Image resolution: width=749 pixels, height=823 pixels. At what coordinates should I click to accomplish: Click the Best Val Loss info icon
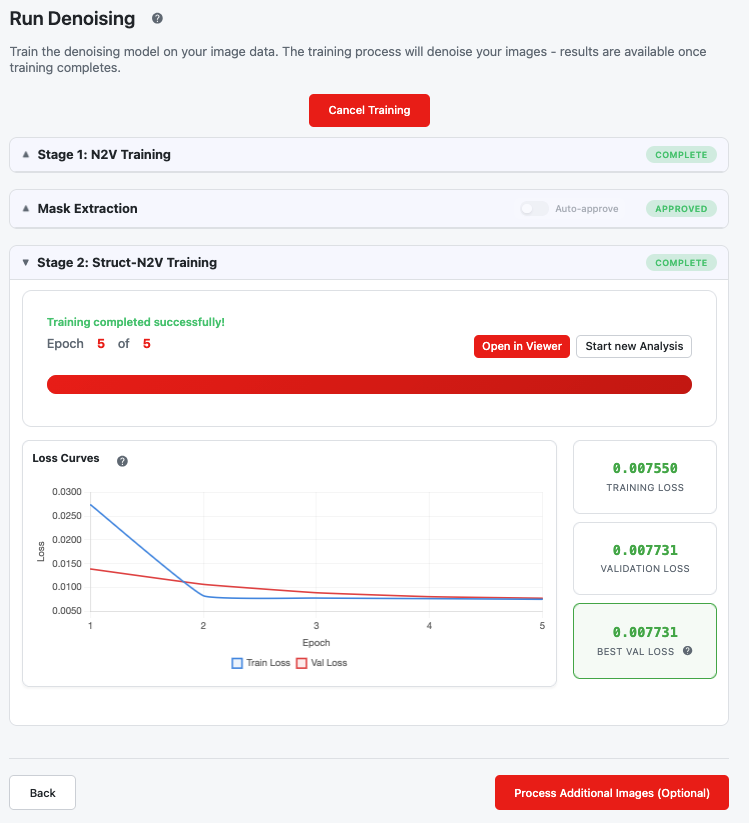[688, 651]
